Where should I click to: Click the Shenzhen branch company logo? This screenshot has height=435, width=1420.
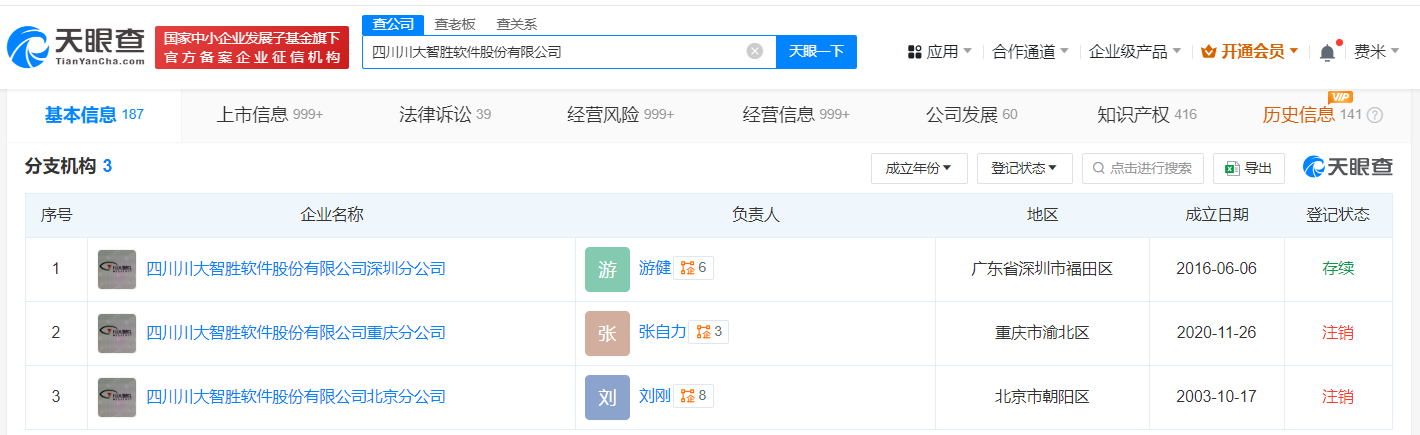117,269
